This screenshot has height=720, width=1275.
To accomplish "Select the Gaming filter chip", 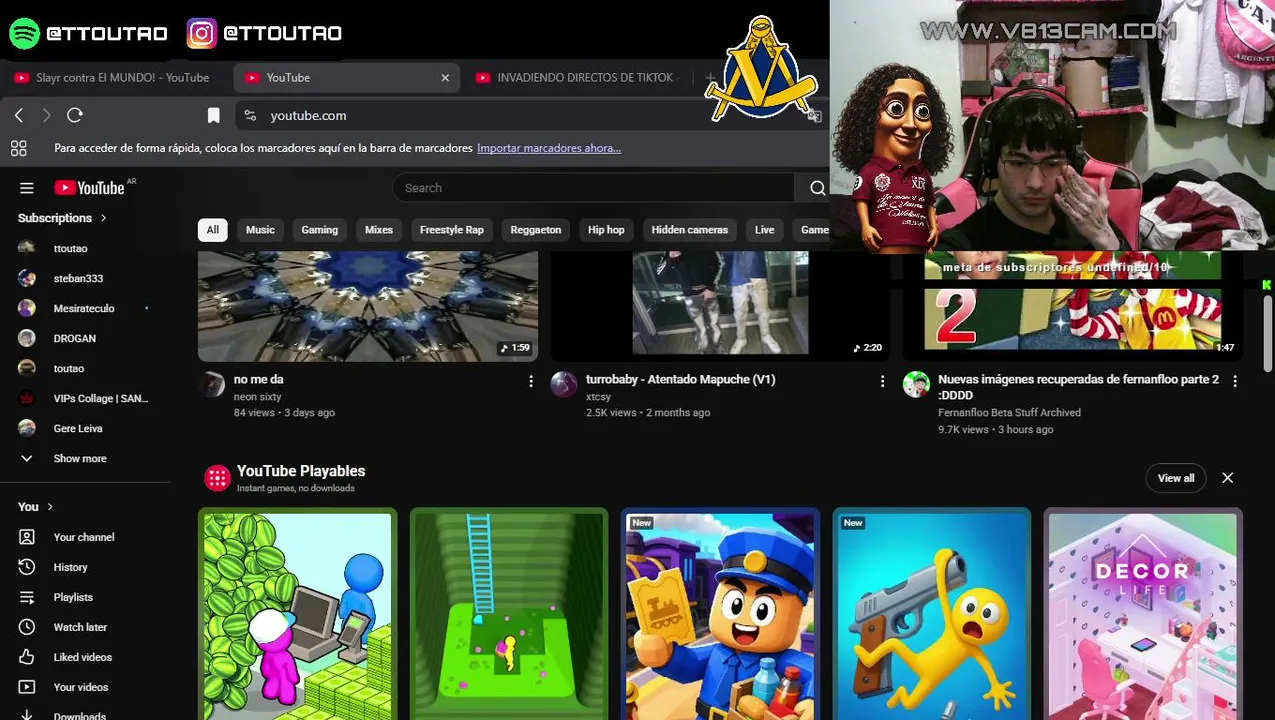I will [320, 230].
